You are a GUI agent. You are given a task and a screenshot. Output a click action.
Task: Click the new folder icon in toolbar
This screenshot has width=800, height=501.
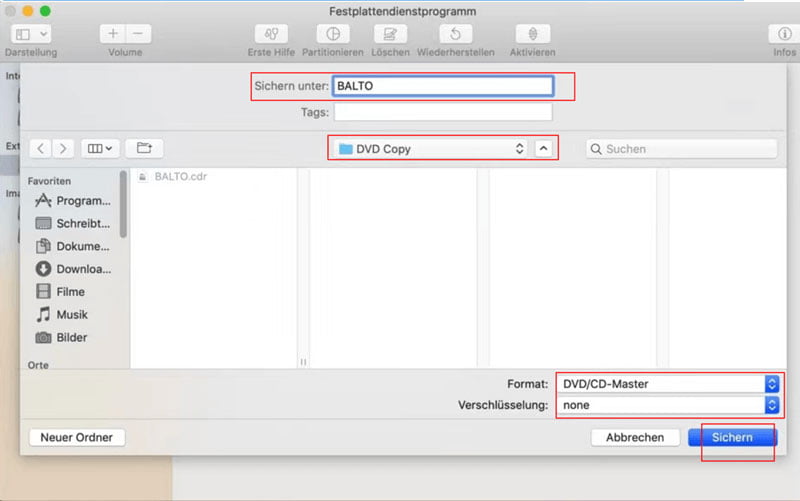(x=144, y=148)
